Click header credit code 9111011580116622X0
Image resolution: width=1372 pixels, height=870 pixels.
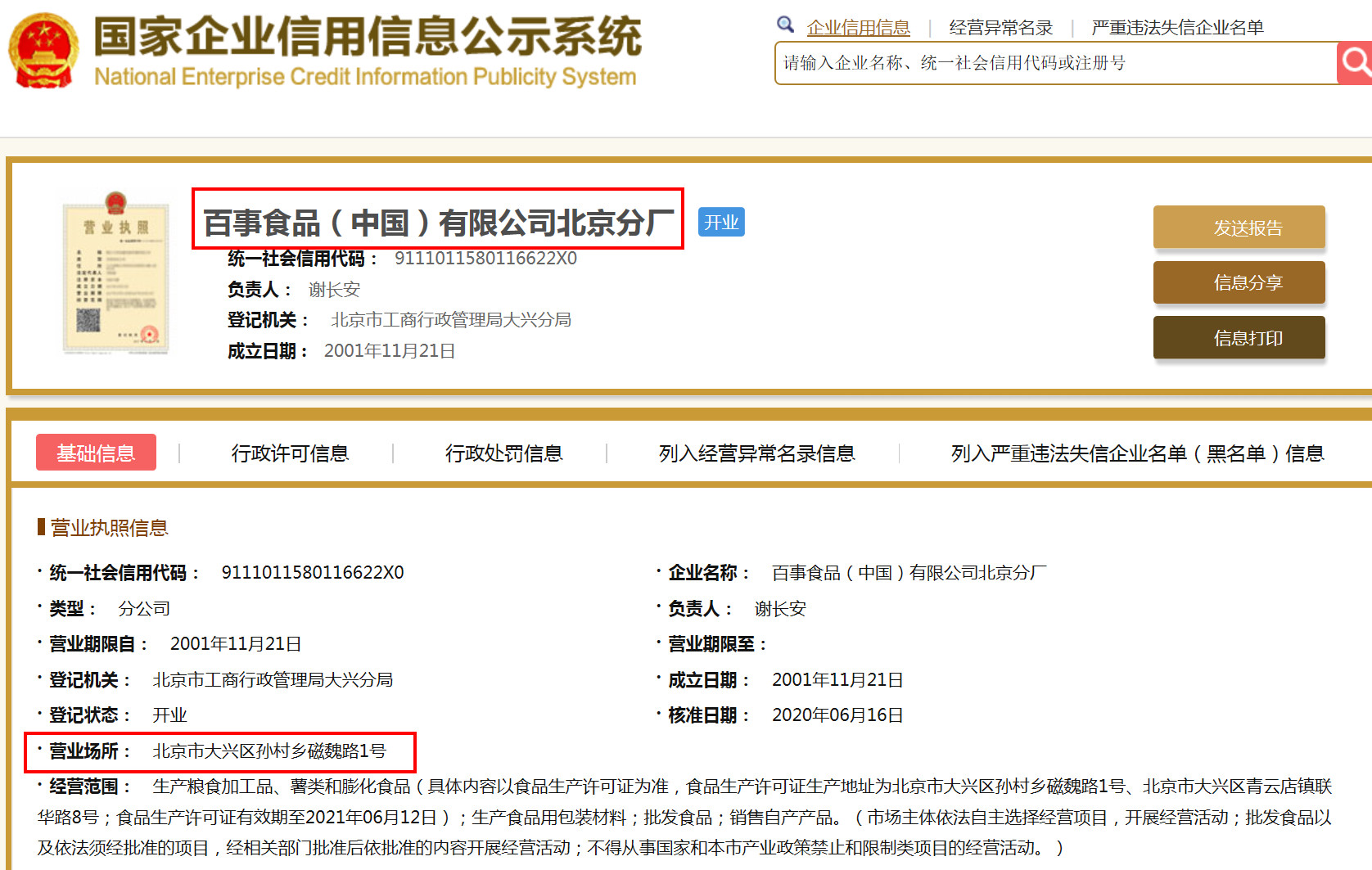tap(485, 259)
